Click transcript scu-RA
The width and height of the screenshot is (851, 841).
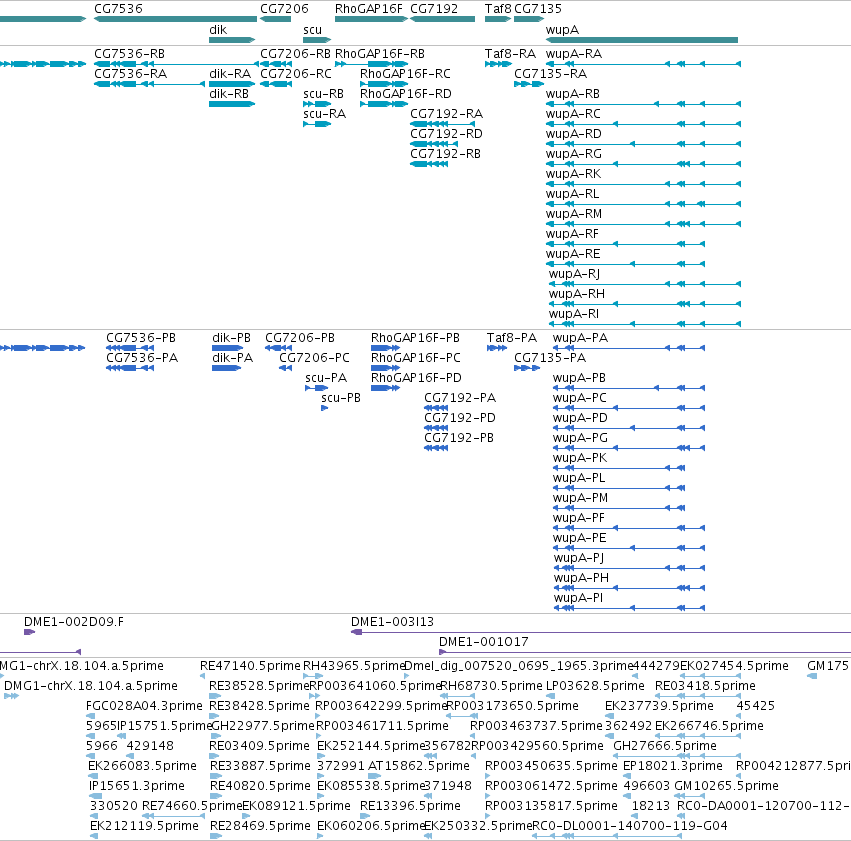pyautogui.click(x=324, y=114)
